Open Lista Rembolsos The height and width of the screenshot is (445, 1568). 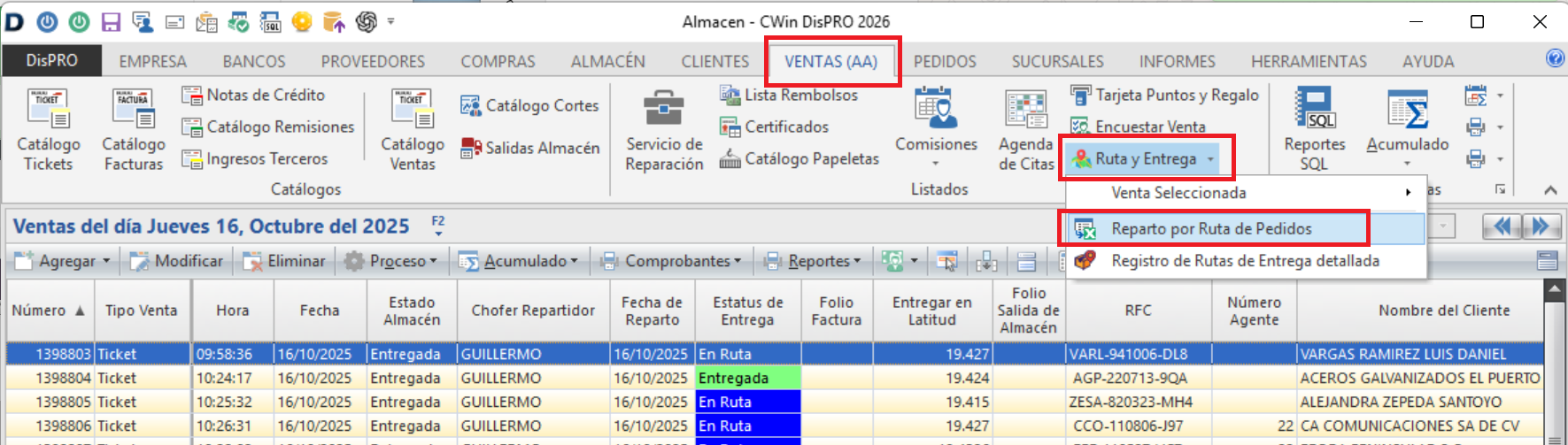click(x=788, y=95)
